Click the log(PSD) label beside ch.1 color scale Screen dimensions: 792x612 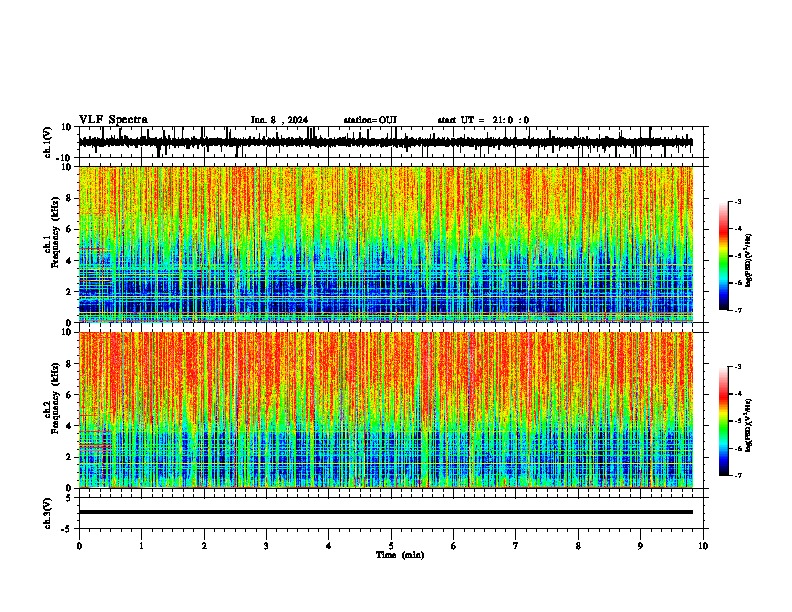coord(749,260)
